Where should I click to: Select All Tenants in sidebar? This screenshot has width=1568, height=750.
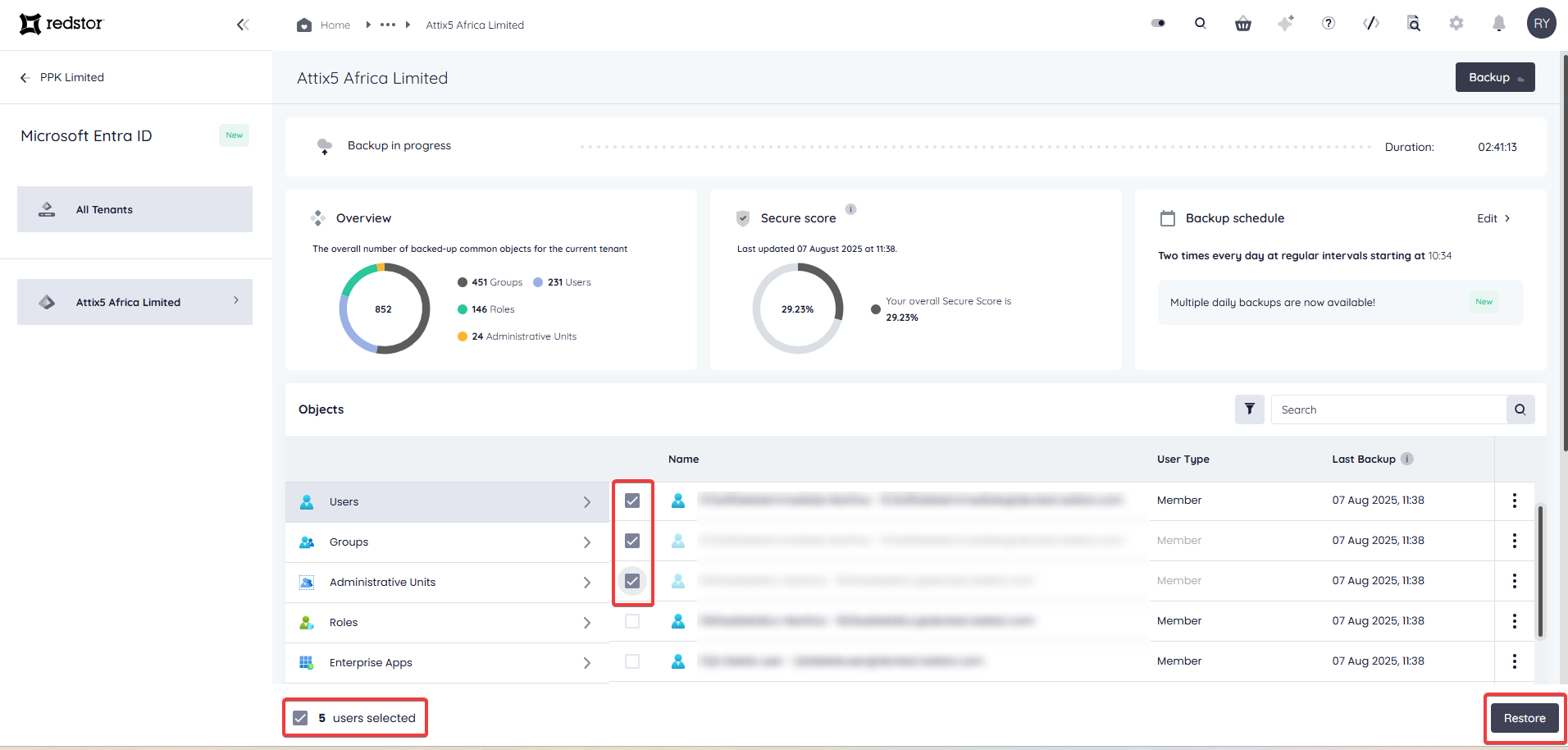[x=134, y=209]
